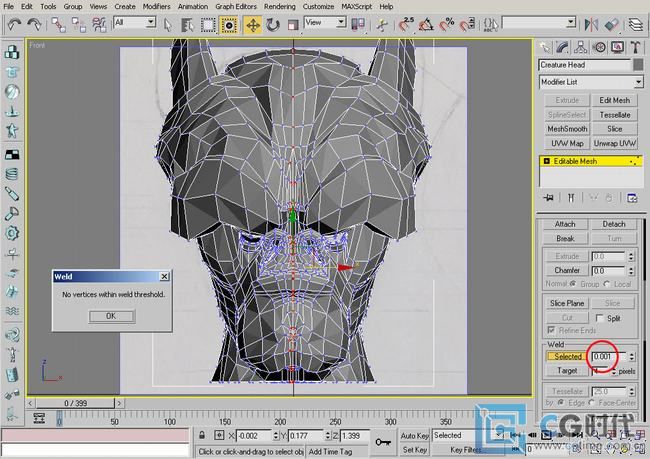Switch to the Create command panel tab
Viewport: 650px width, 459px height.
tap(545, 47)
